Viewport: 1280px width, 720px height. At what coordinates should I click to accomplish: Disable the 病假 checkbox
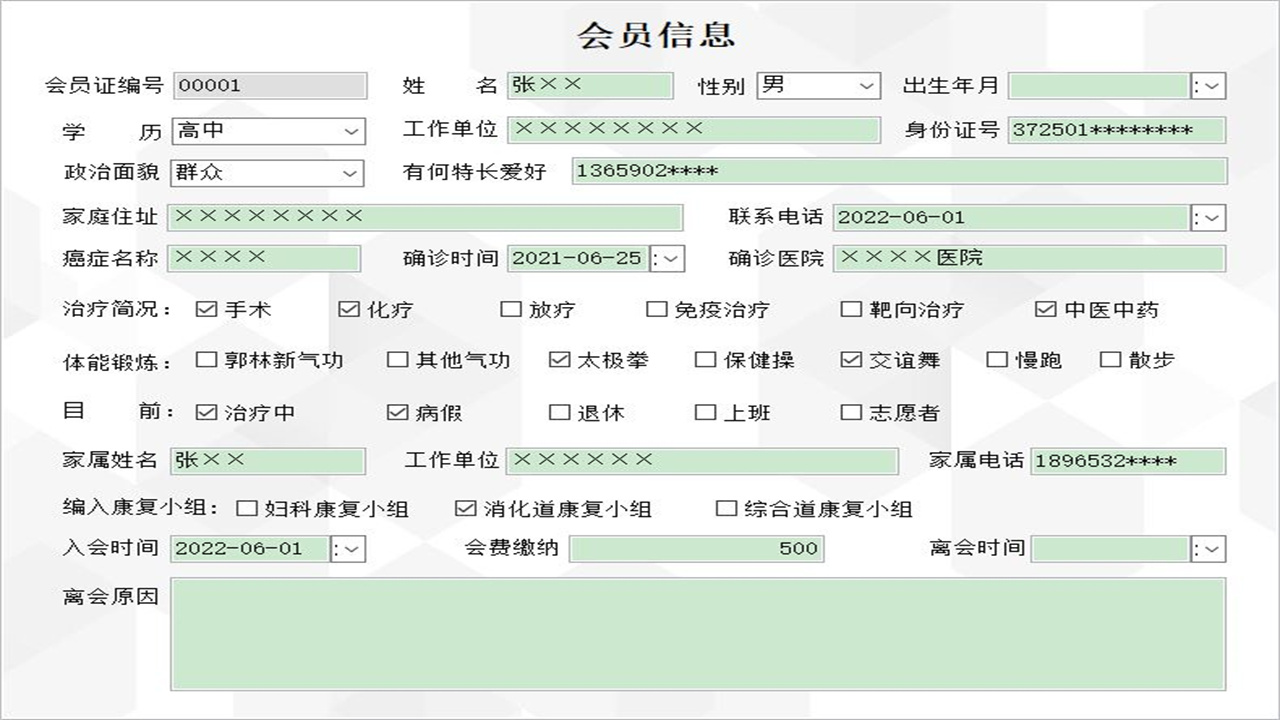[397, 411]
